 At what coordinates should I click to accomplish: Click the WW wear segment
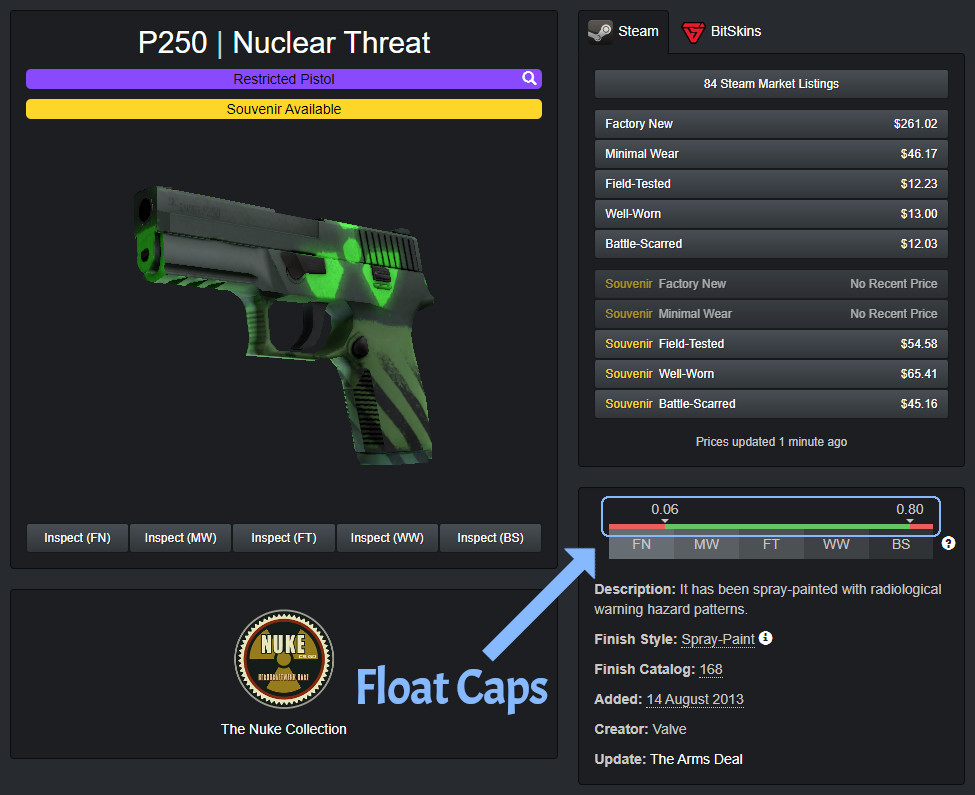(836, 545)
